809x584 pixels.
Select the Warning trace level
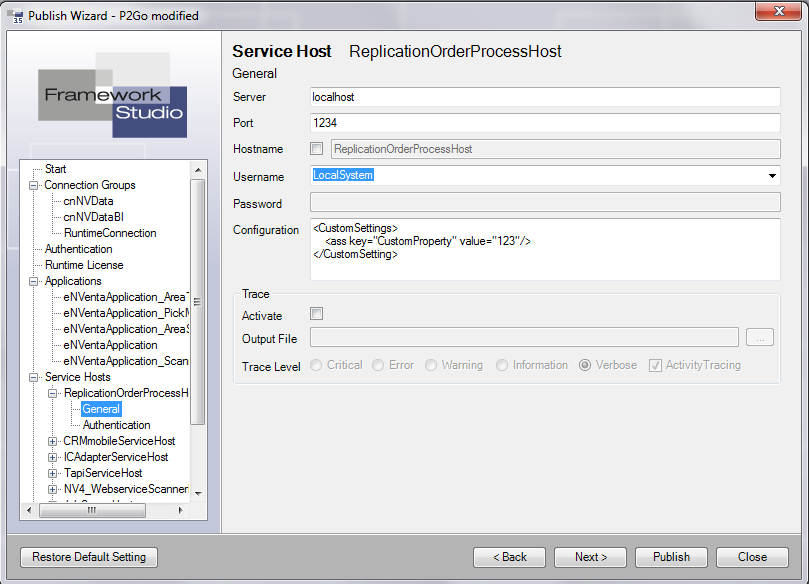coord(431,365)
